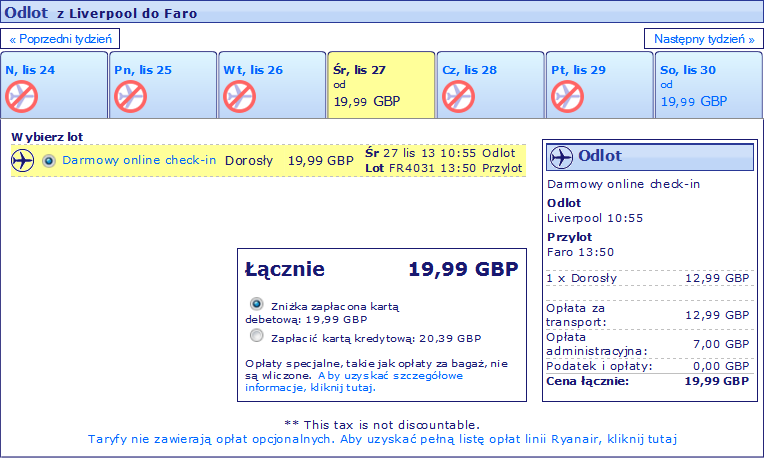Click no-flight icon under Wt, lis 26
The height and width of the screenshot is (458, 765).
click(x=240, y=97)
